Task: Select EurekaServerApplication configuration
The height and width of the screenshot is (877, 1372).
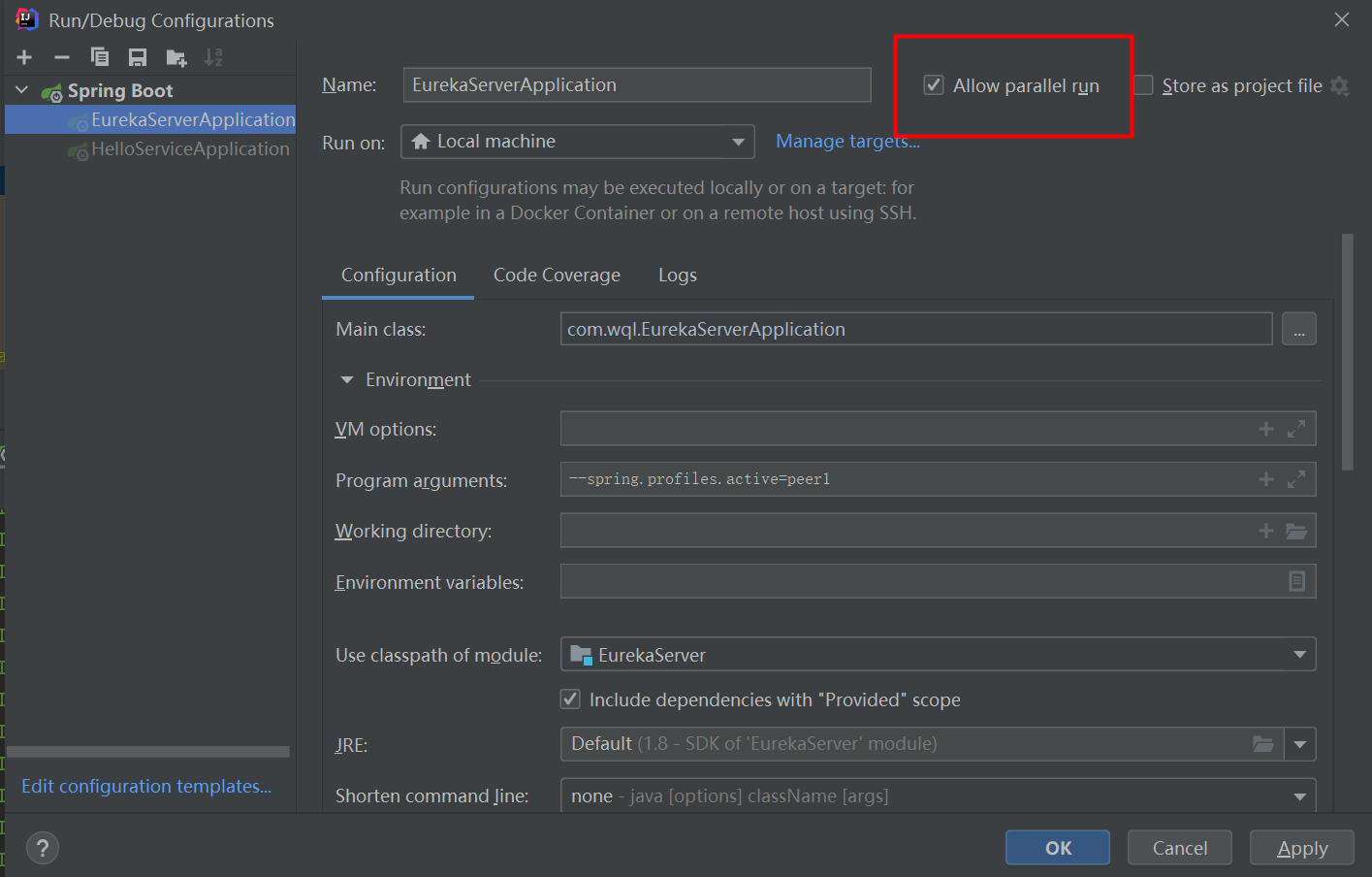Action: [x=150, y=119]
